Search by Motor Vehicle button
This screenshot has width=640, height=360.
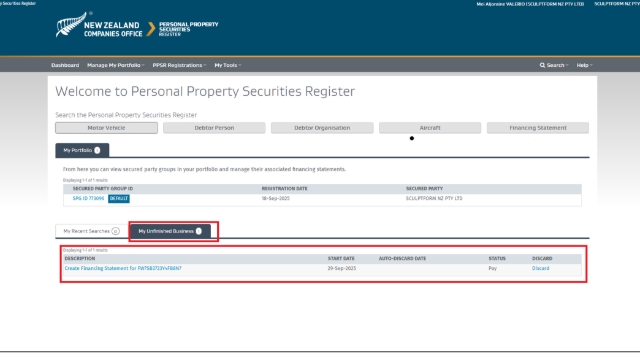107,128
